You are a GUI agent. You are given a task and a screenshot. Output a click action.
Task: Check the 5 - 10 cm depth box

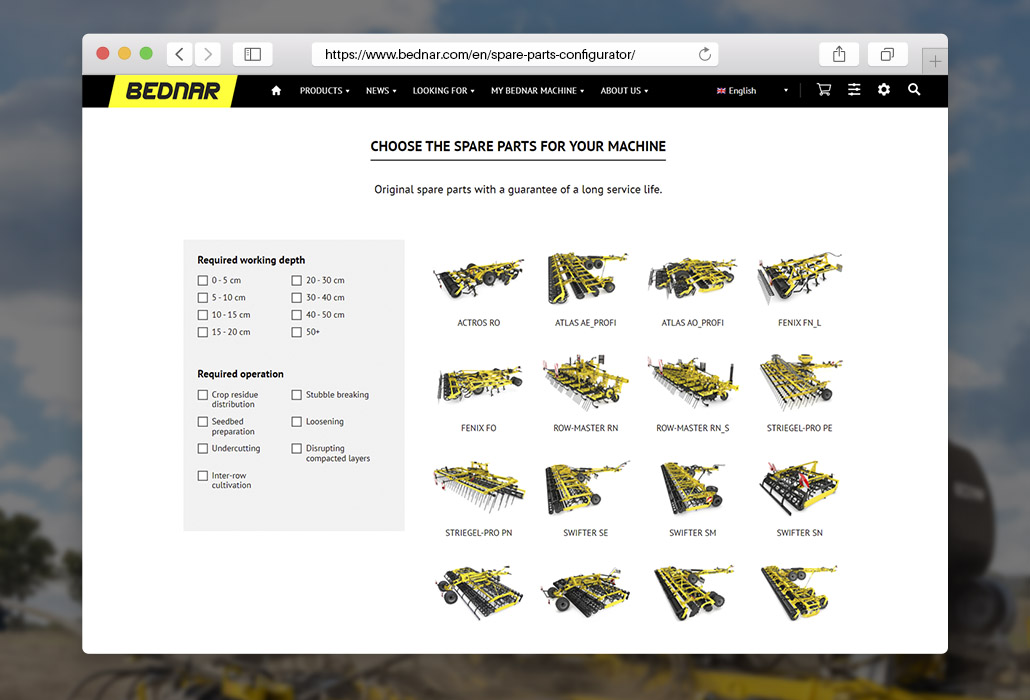[x=203, y=297]
